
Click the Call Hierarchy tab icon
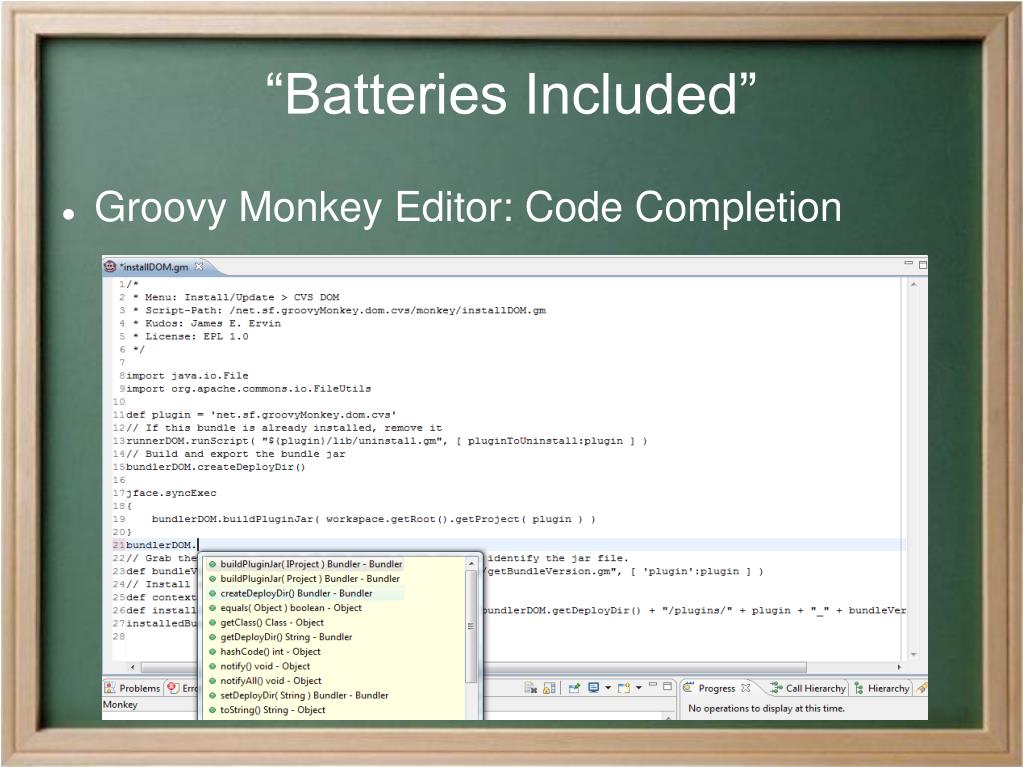(x=776, y=687)
